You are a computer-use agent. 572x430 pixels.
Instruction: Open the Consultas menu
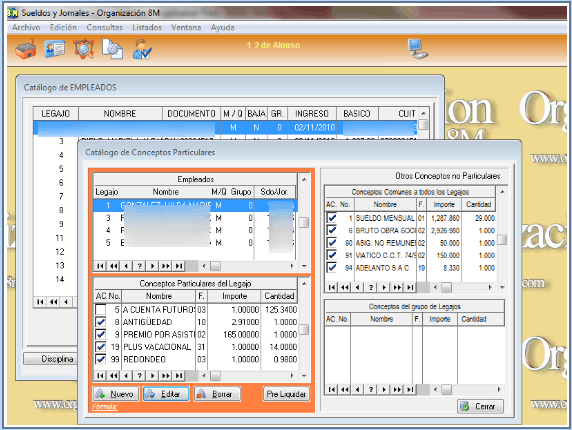[104, 27]
